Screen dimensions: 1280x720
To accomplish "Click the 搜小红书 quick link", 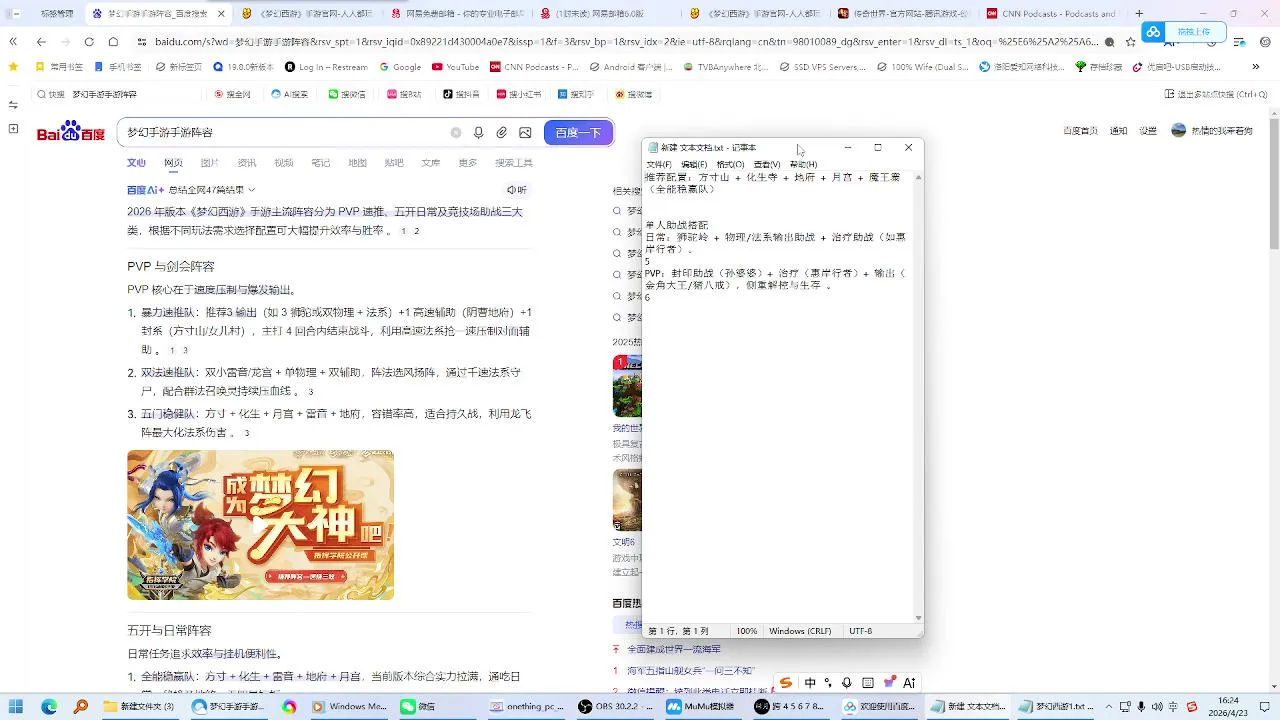I will 521,94.
